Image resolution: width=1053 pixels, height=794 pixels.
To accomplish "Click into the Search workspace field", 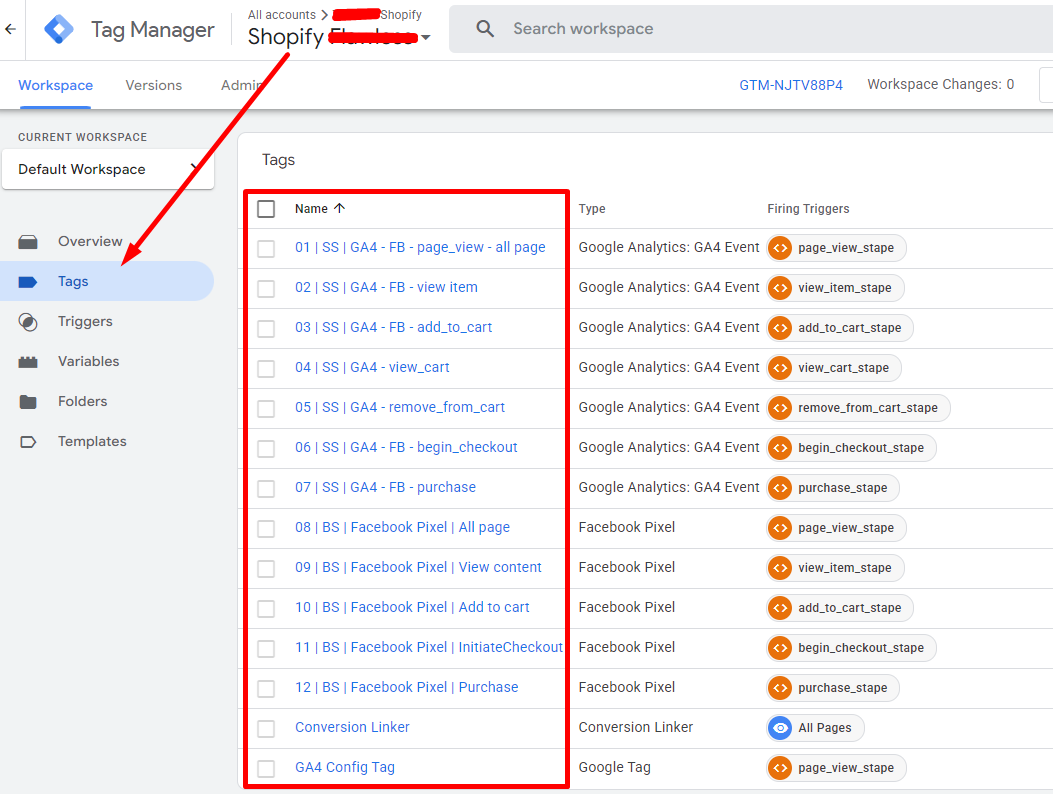I will coord(700,29).
